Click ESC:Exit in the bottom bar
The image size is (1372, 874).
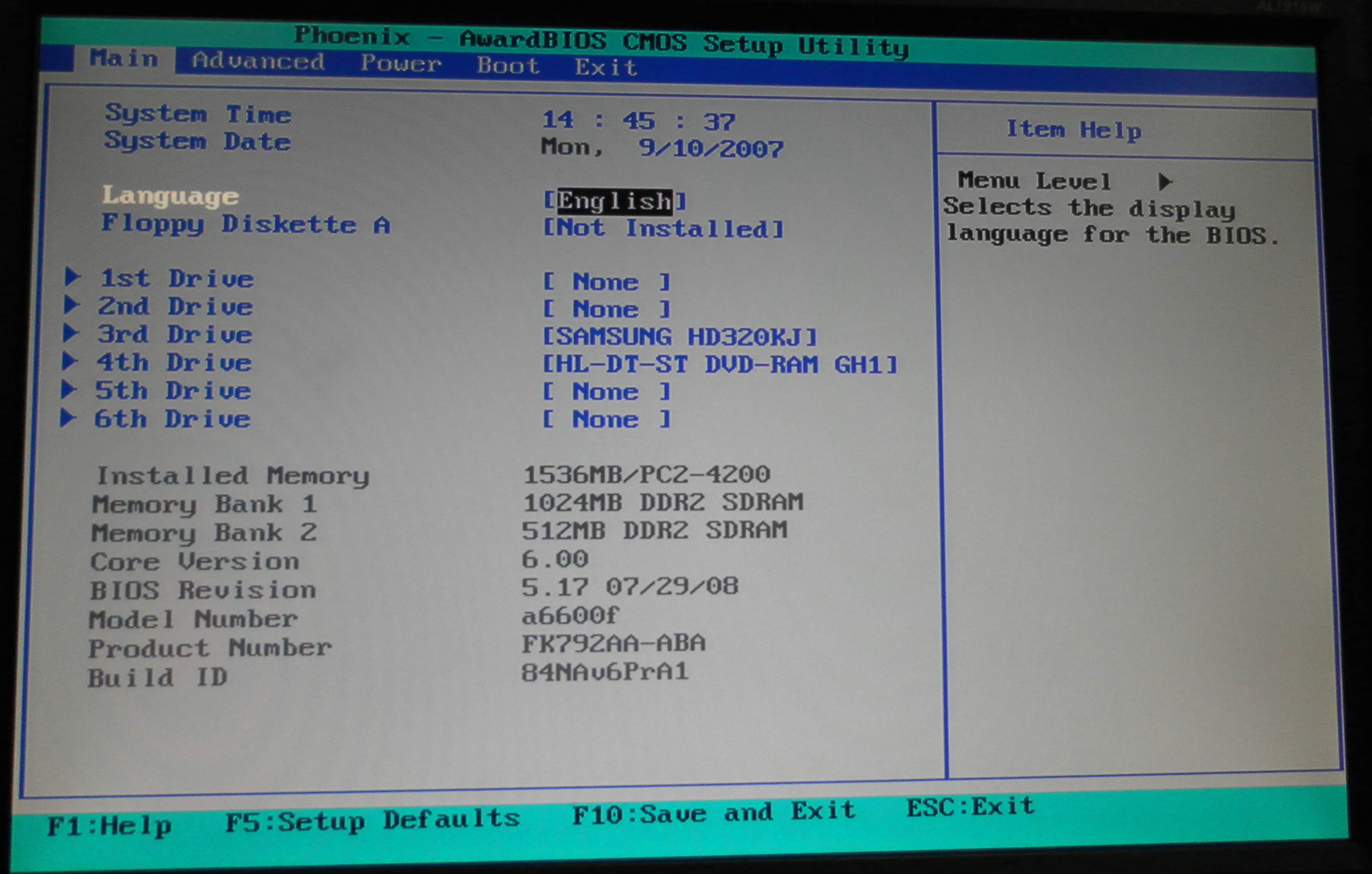coord(970,807)
